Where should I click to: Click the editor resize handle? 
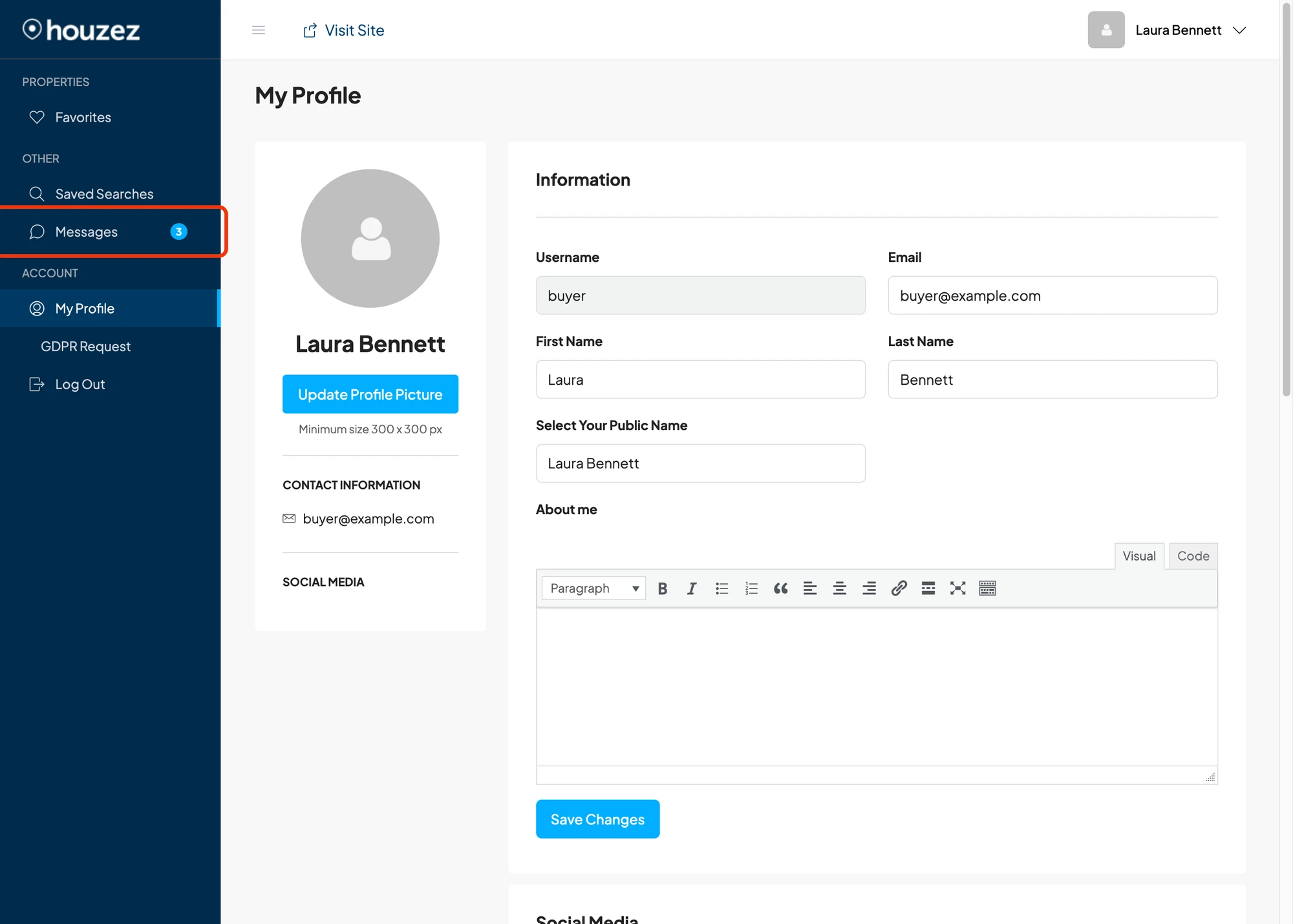[1211, 777]
